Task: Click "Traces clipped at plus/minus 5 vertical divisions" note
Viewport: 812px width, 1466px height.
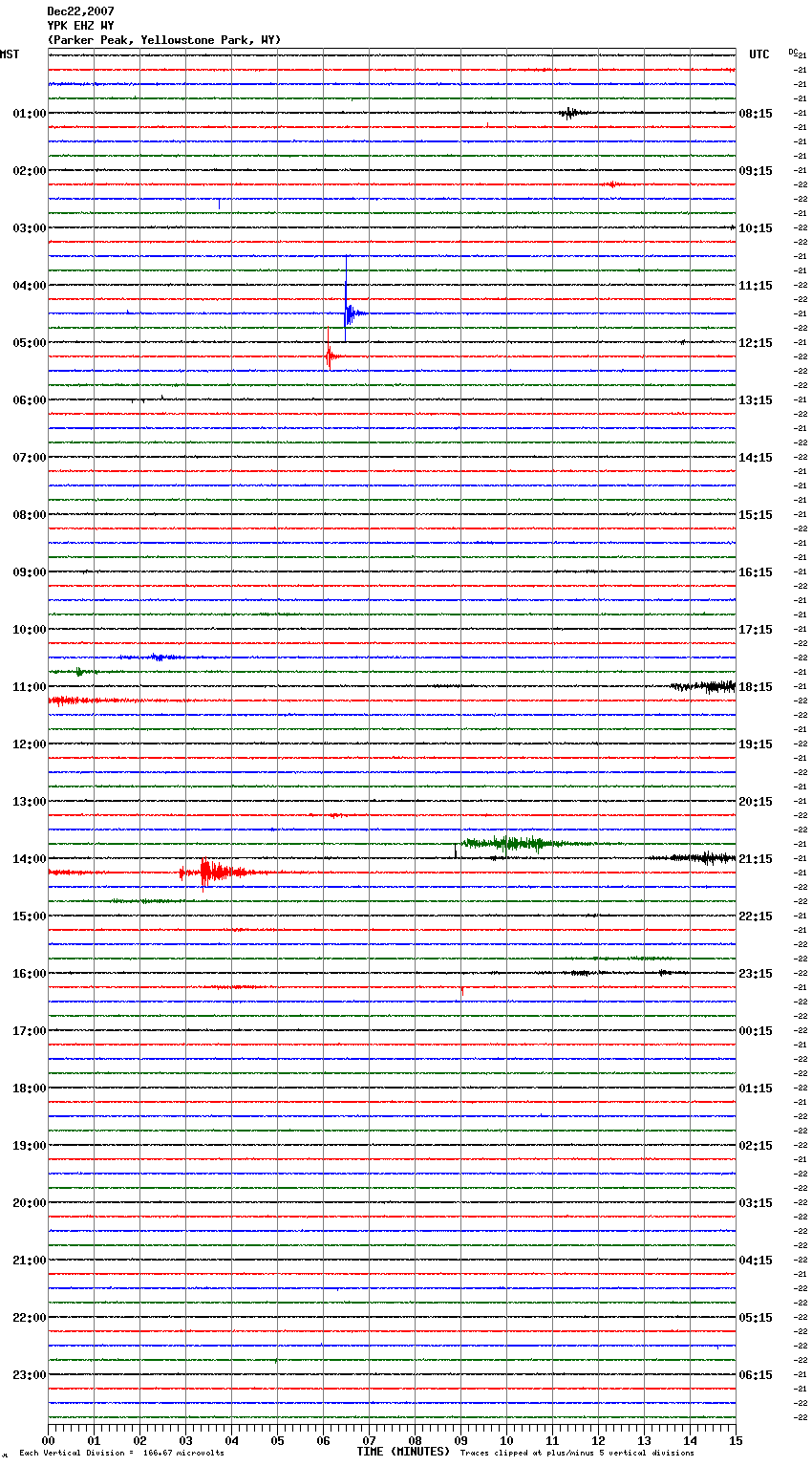Action: point(577,1454)
